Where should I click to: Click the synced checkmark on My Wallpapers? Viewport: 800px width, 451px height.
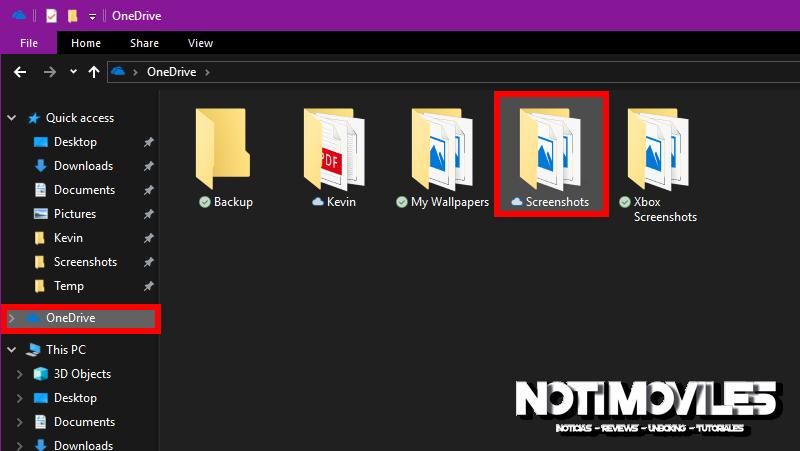tap(402, 203)
